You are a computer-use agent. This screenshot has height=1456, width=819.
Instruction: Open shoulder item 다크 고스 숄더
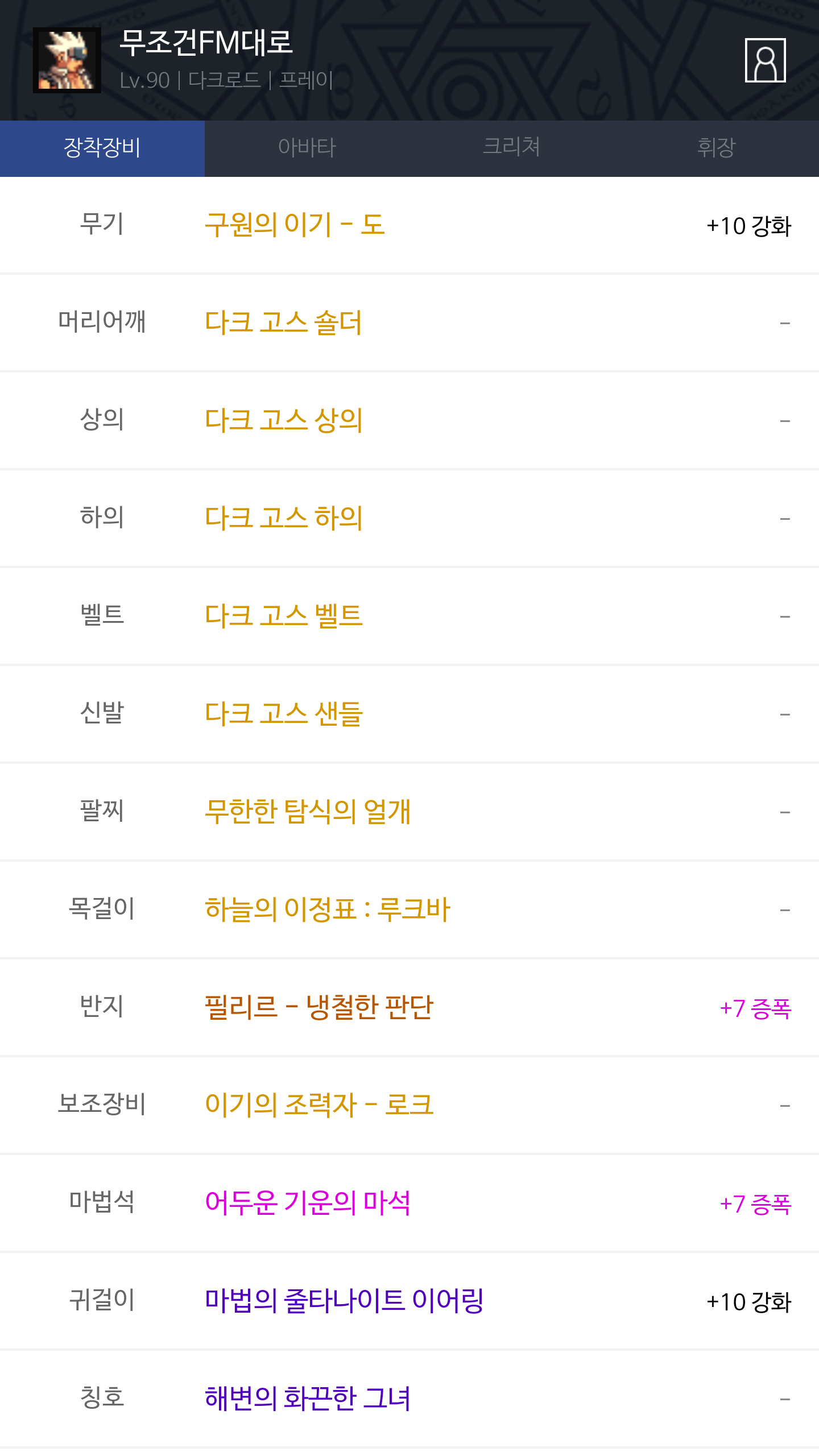(283, 323)
